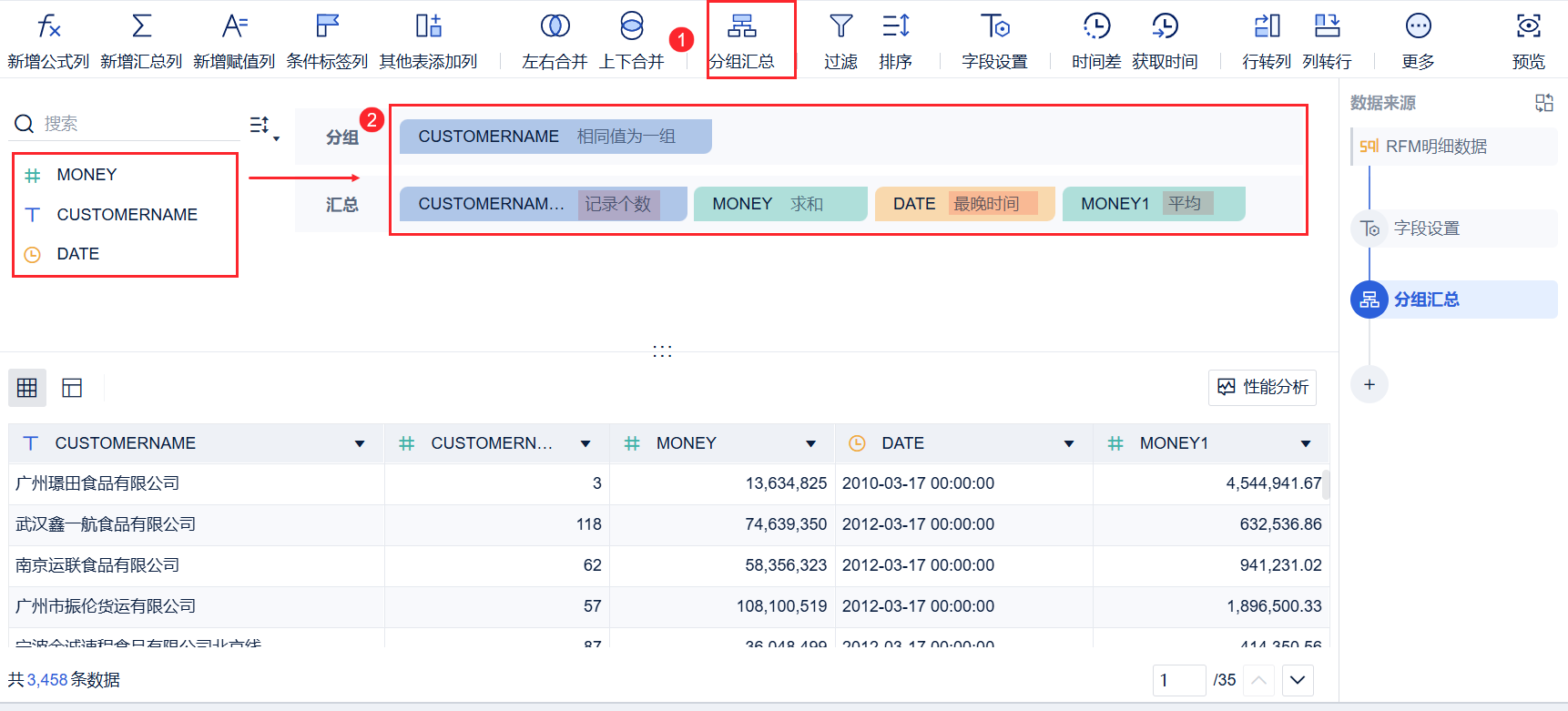Screen dimensions: 1568x711
Task: Go to the next page of data
Action: [1298, 680]
